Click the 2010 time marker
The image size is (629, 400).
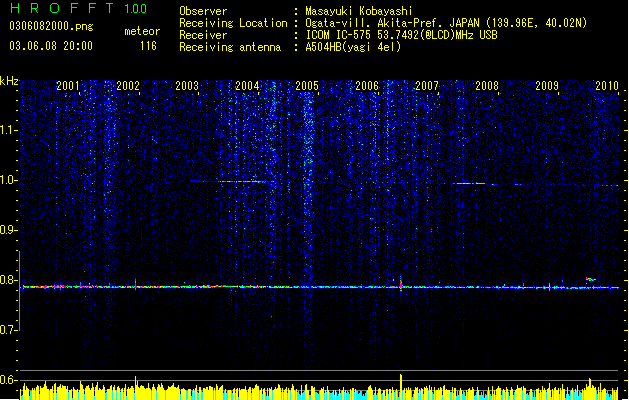(607, 86)
